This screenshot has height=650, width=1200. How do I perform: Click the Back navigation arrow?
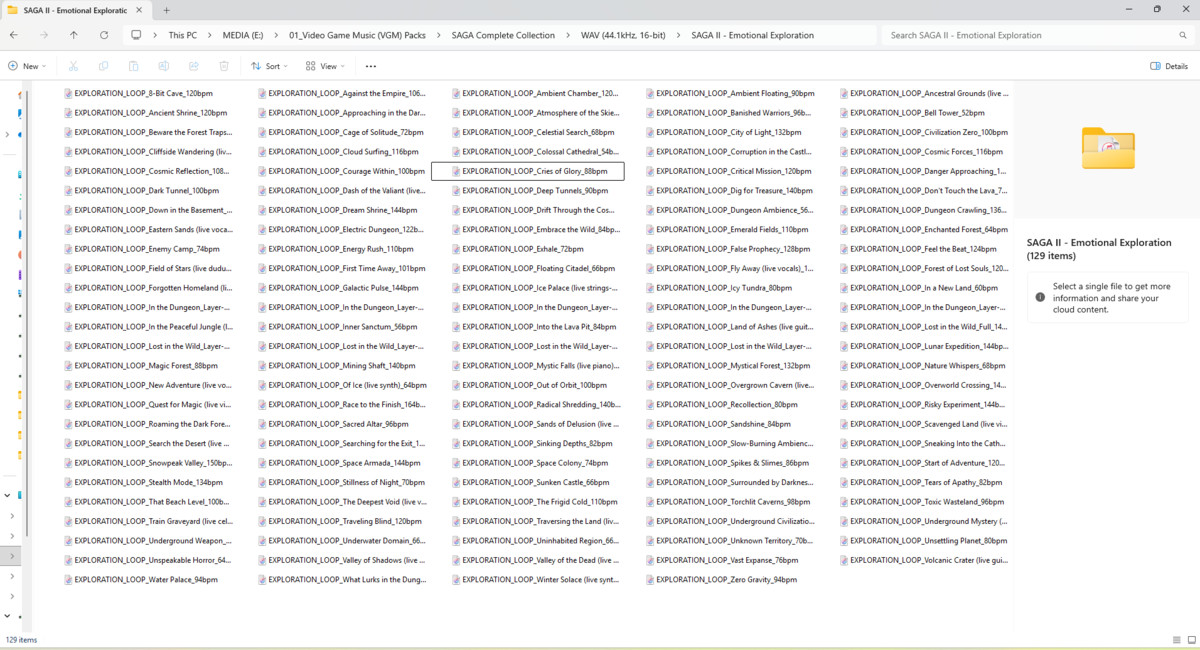pyautogui.click(x=14, y=35)
